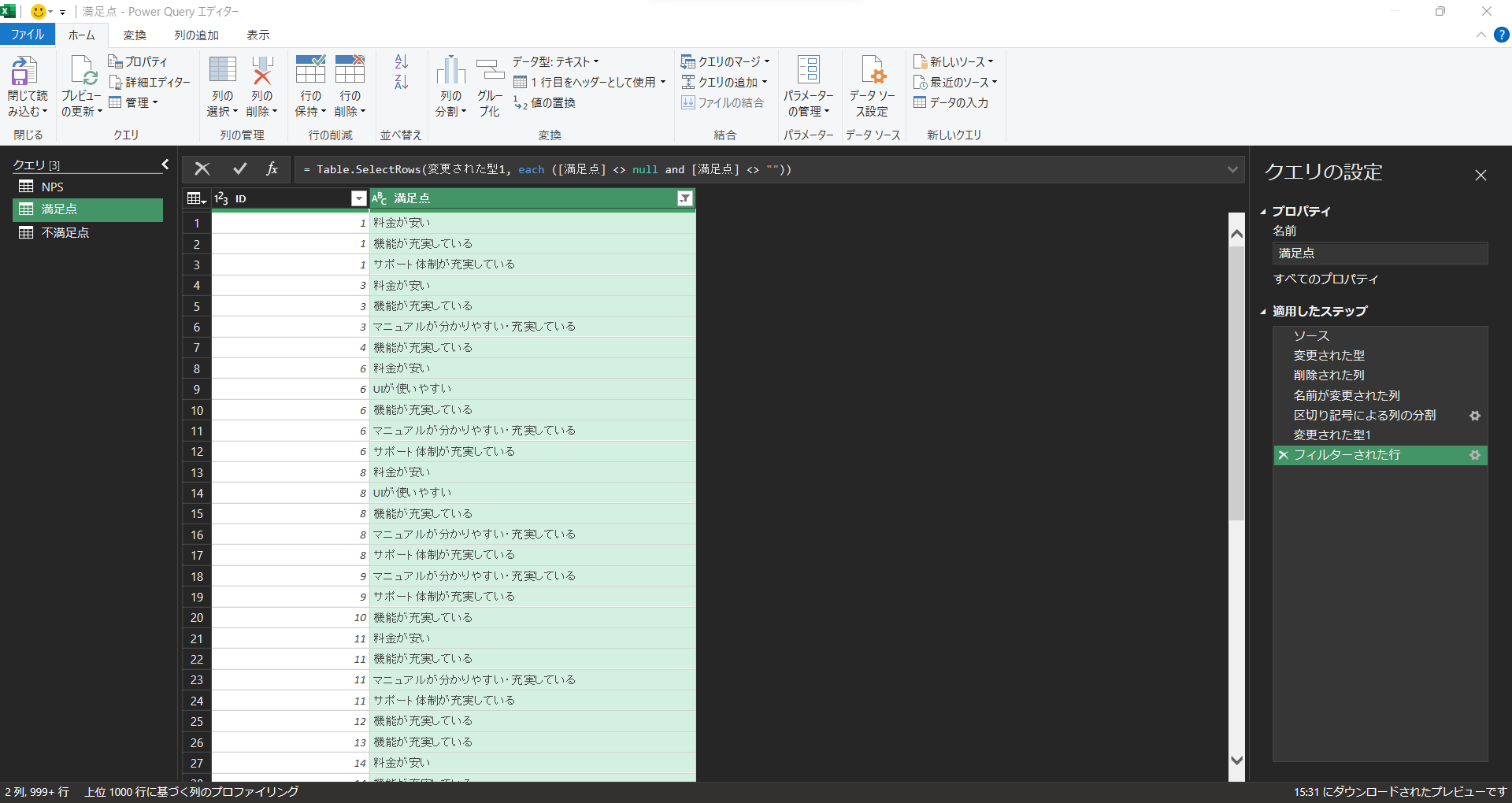Click column profiling status 上位 1000 行に基づく列のプロファイリング

pos(191,792)
